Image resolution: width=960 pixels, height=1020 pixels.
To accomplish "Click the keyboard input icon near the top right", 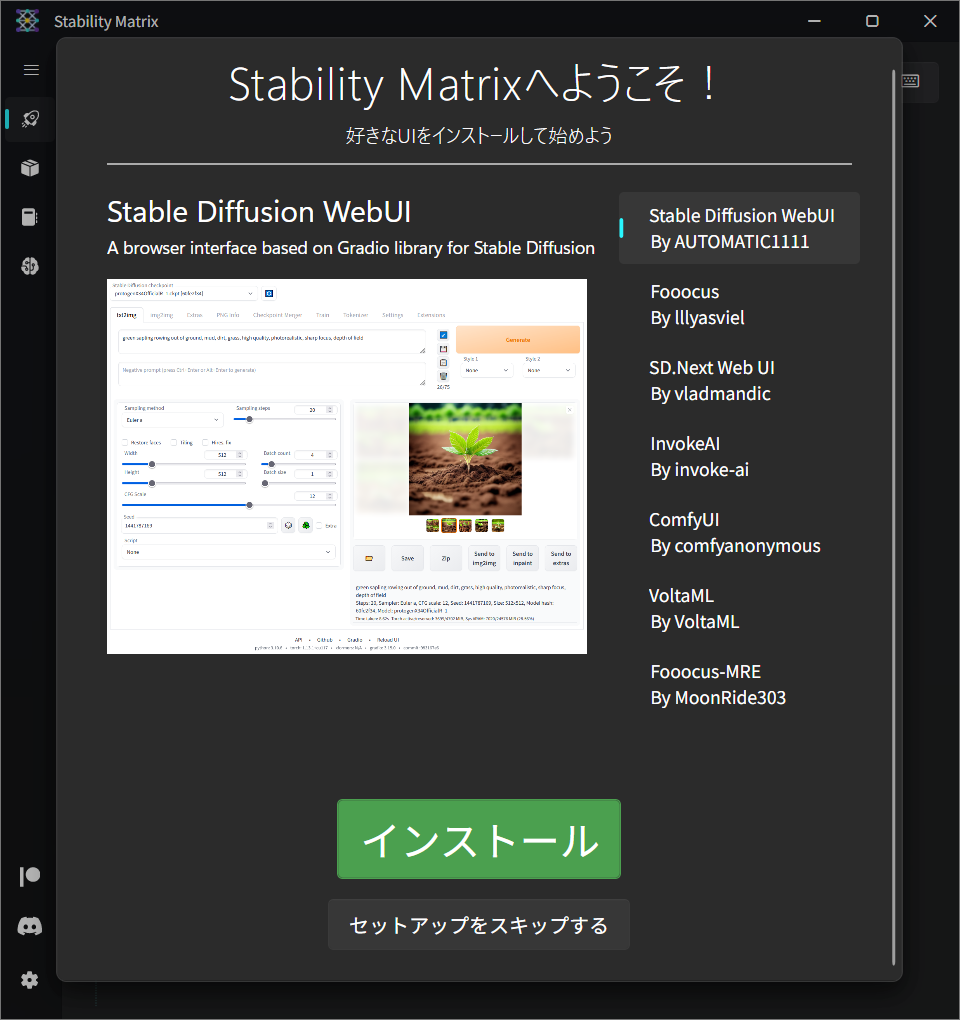I will [x=909, y=82].
